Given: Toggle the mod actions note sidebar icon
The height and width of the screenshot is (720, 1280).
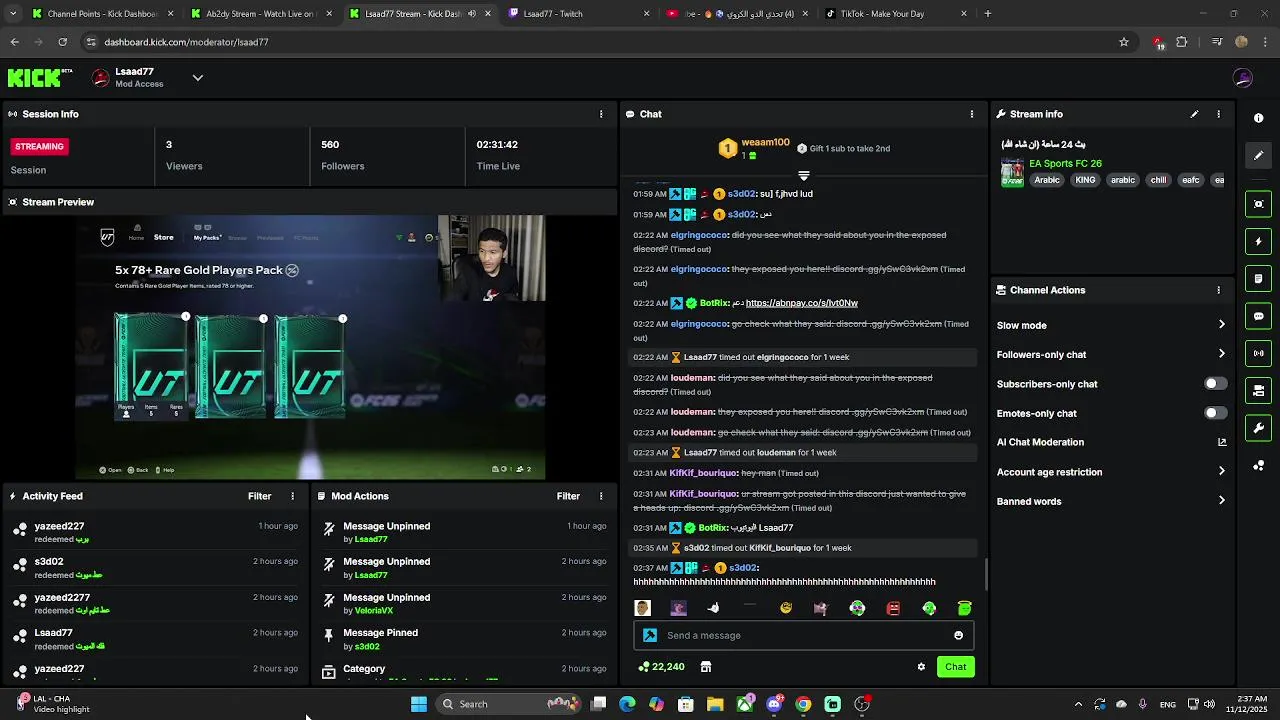Looking at the screenshot, I should click(1258, 278).
